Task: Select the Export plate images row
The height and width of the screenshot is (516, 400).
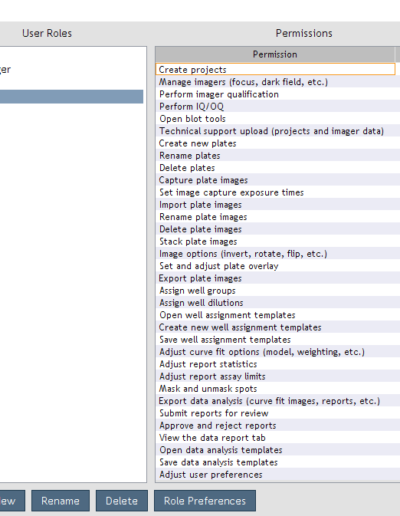Action: click(278, 278)
